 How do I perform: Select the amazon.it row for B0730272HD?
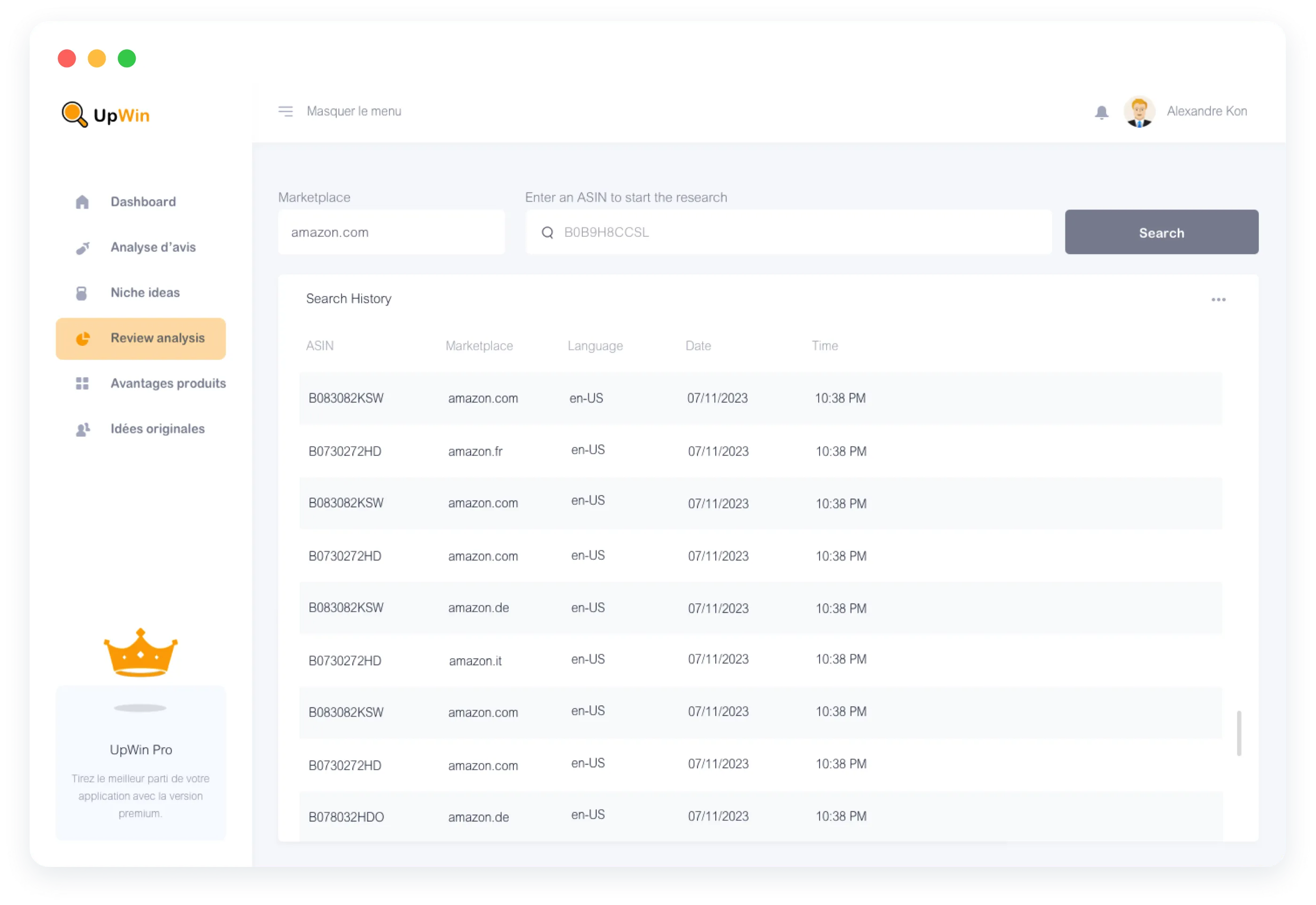(x=623, y=659)
